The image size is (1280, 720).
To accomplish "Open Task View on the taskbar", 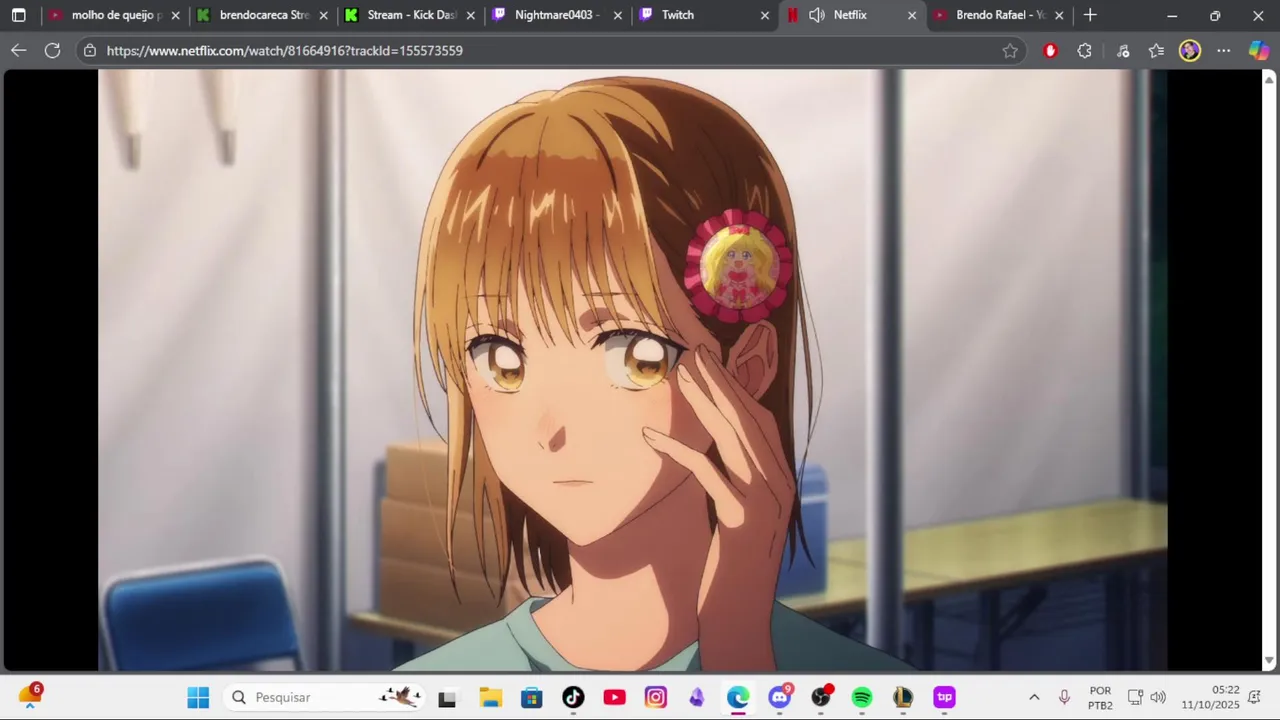I will coord(447,697).
